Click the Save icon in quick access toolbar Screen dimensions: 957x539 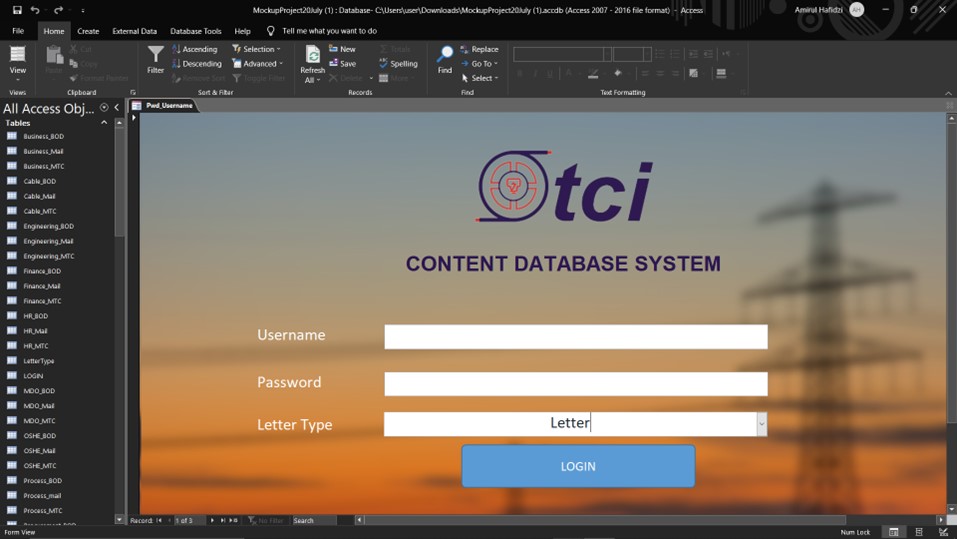(17, 10)
